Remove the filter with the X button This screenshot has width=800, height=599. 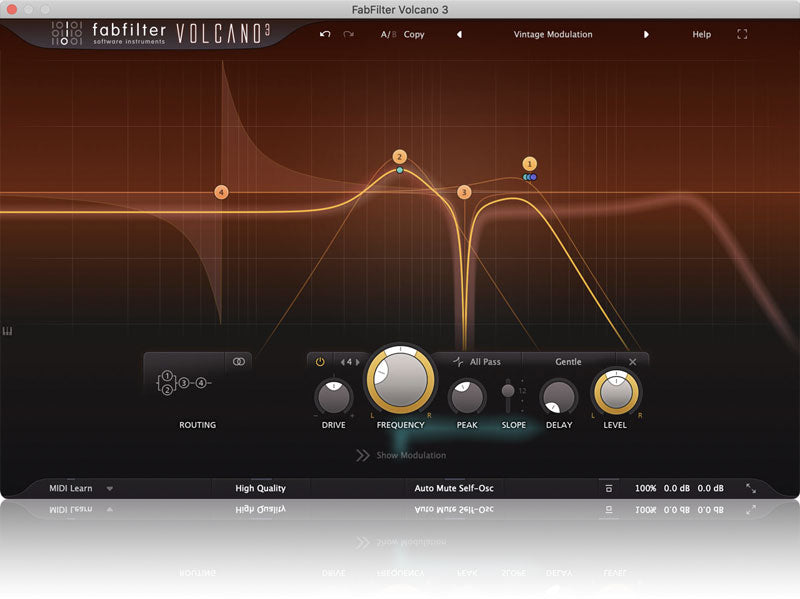point(633,361)
